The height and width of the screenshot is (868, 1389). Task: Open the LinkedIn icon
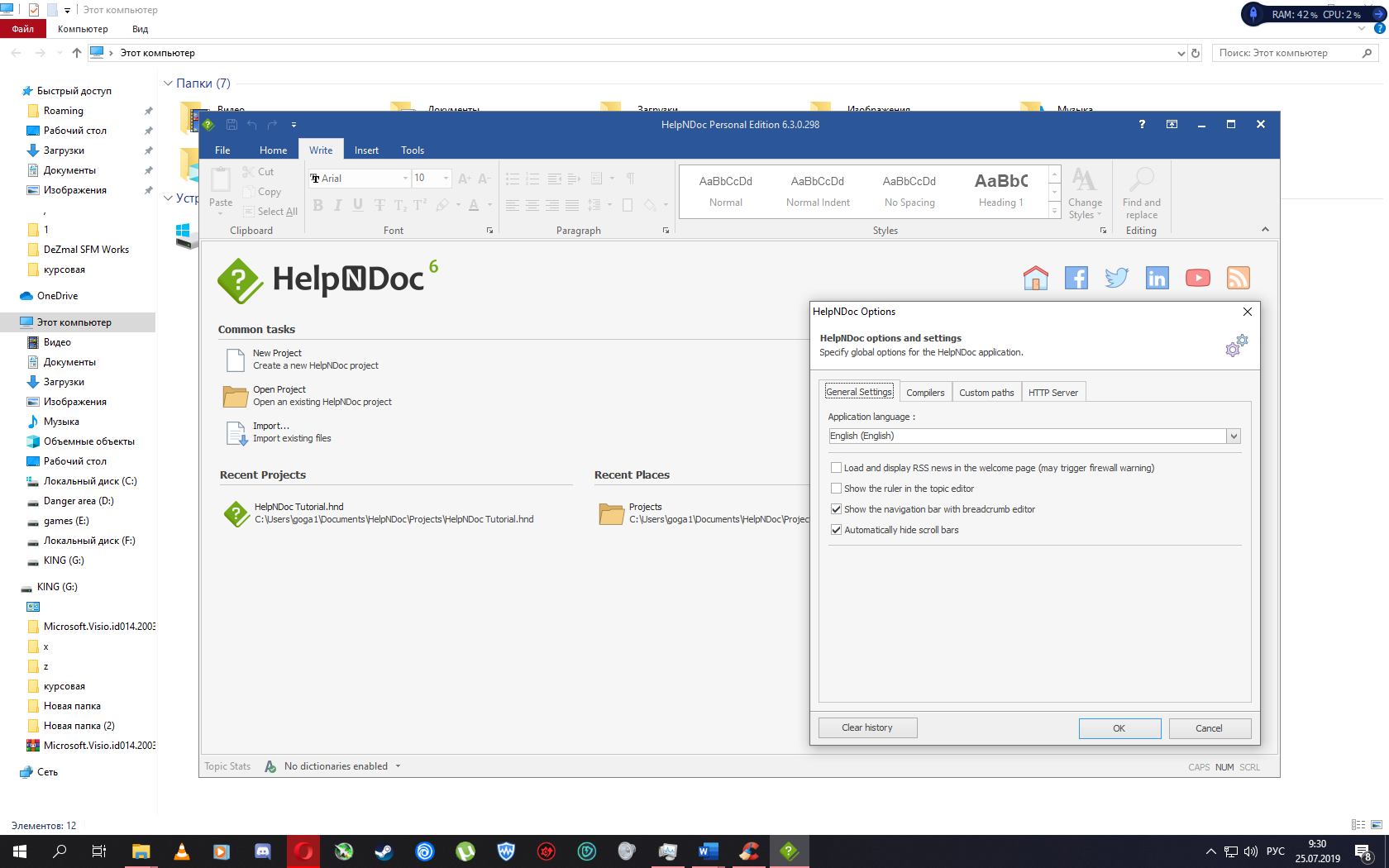point(1157,278)
